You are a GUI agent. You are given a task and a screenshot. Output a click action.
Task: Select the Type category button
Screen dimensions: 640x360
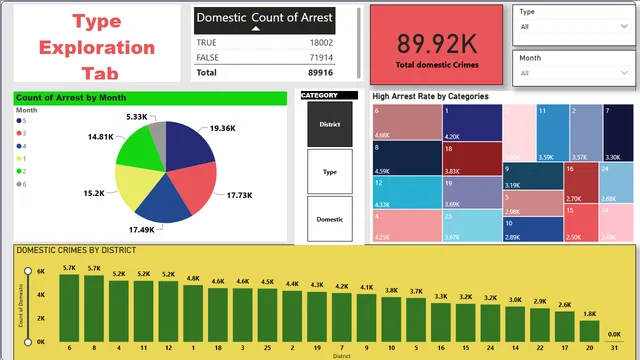coord(330,172)
